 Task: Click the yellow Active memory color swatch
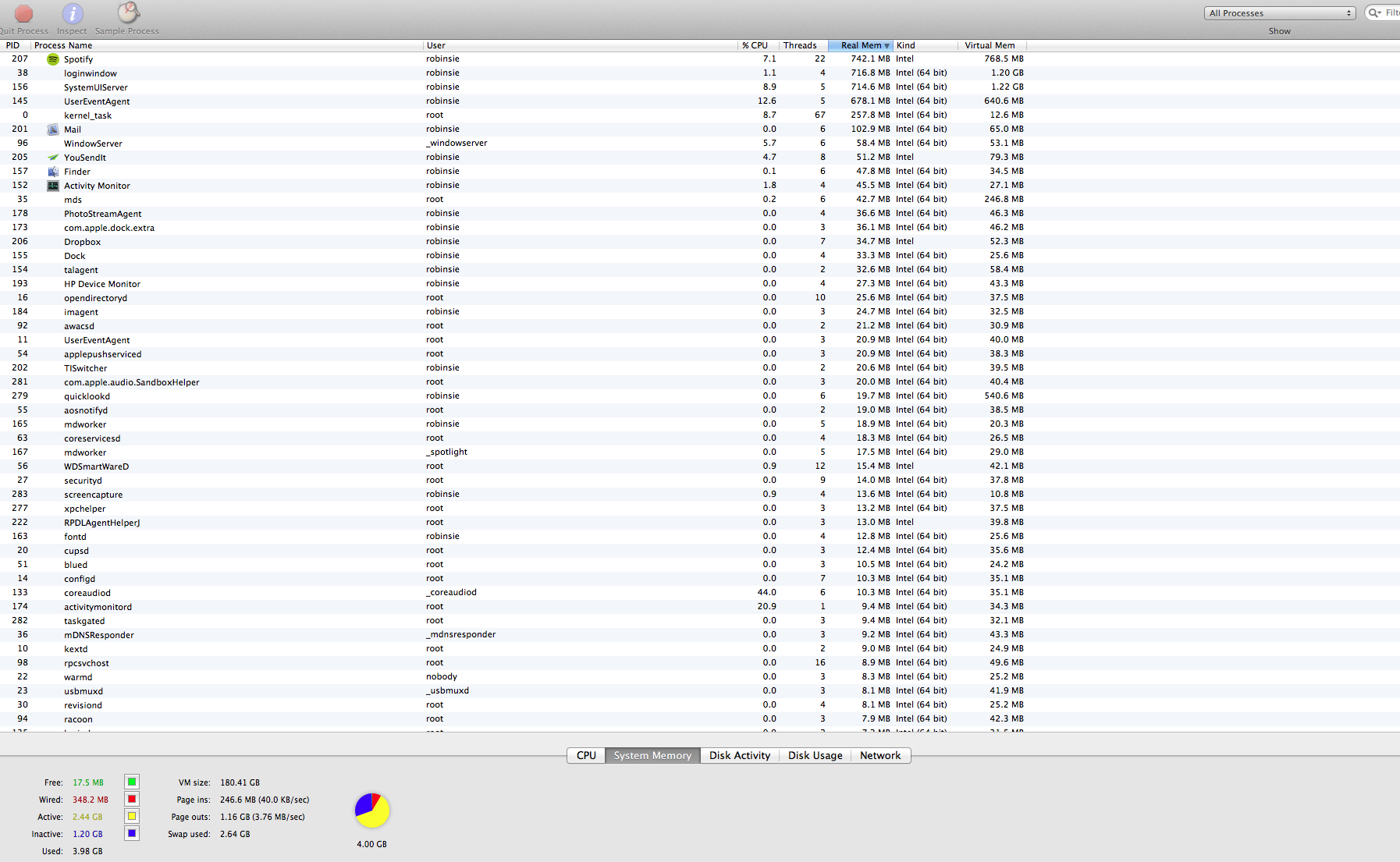132,816
